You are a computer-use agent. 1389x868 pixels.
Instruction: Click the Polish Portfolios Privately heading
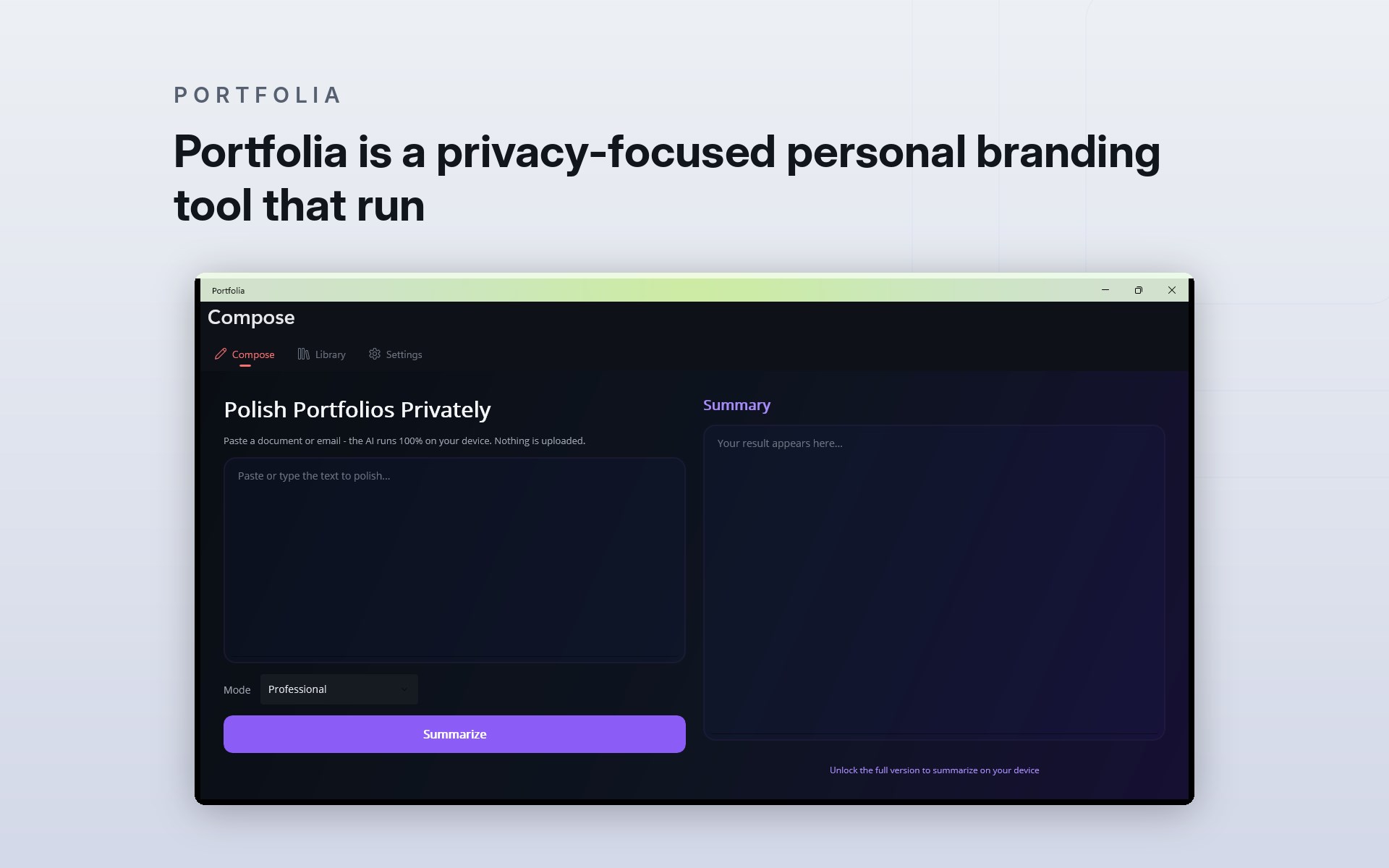tap(357, 410)
